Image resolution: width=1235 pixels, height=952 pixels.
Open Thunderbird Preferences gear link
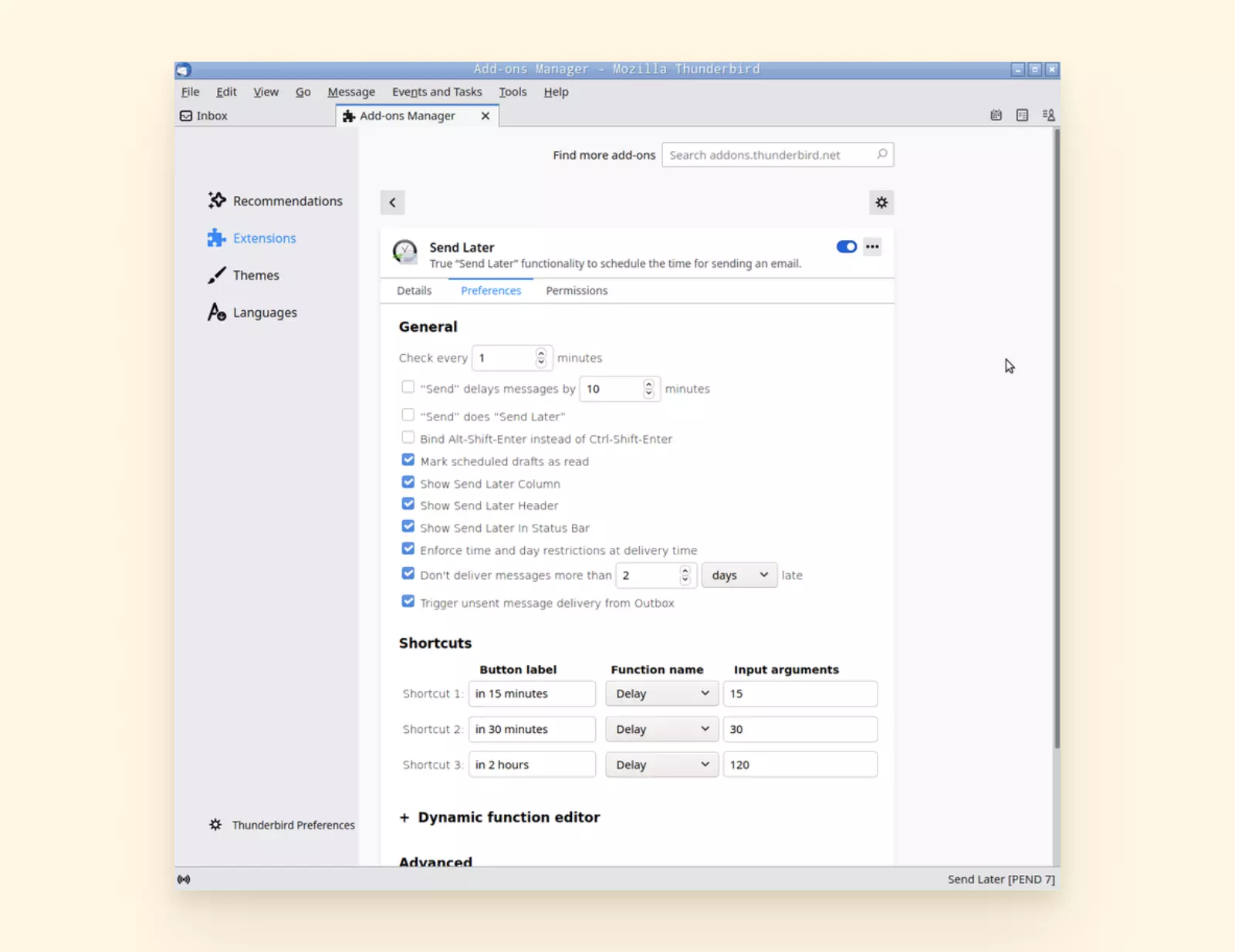[x=282, y=825]
